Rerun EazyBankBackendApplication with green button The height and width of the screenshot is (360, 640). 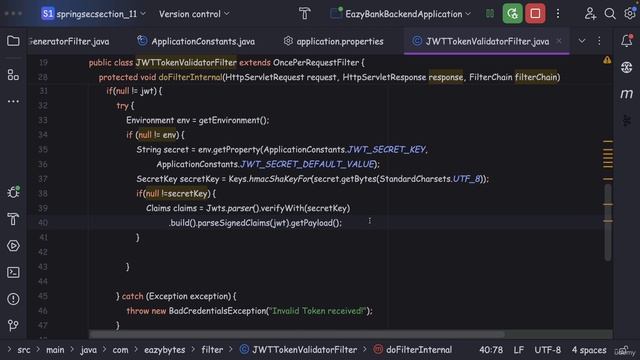512,14
